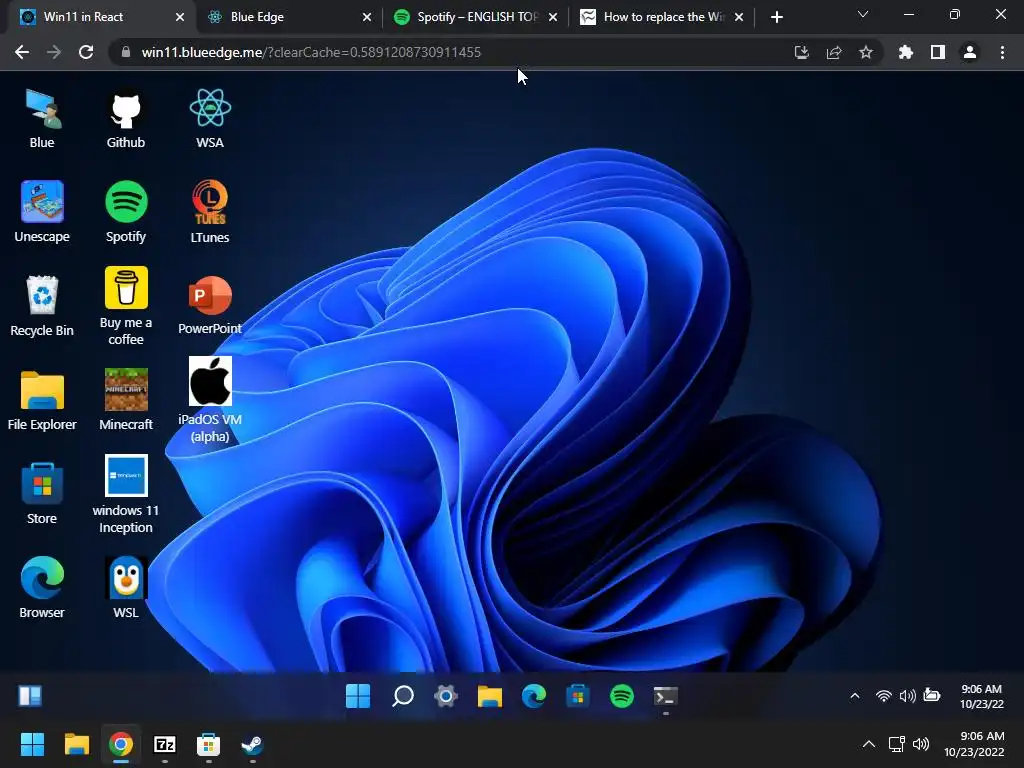Click the battery icon in the web tray

932,696
